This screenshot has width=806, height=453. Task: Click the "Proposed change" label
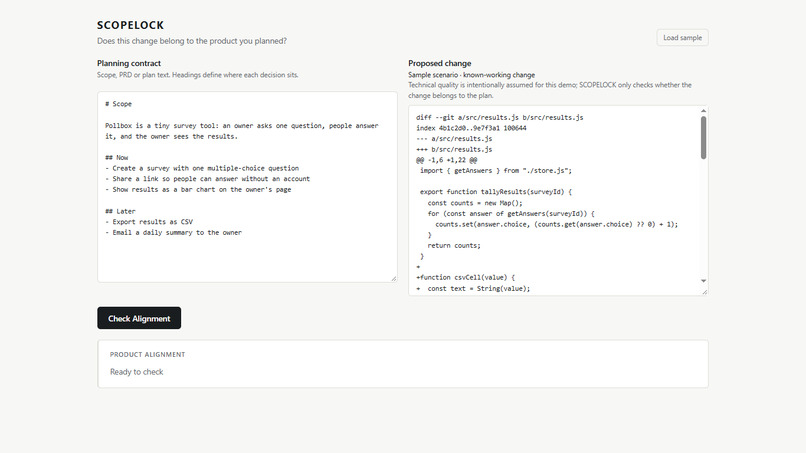[x=439, y=63]
